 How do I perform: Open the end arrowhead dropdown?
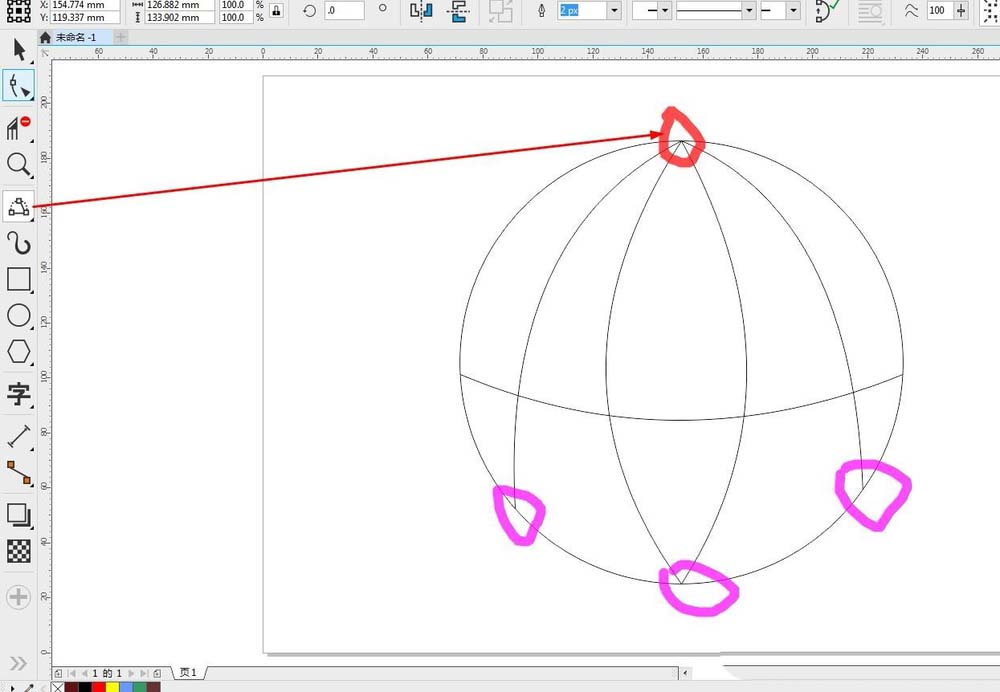click(793, 10)
